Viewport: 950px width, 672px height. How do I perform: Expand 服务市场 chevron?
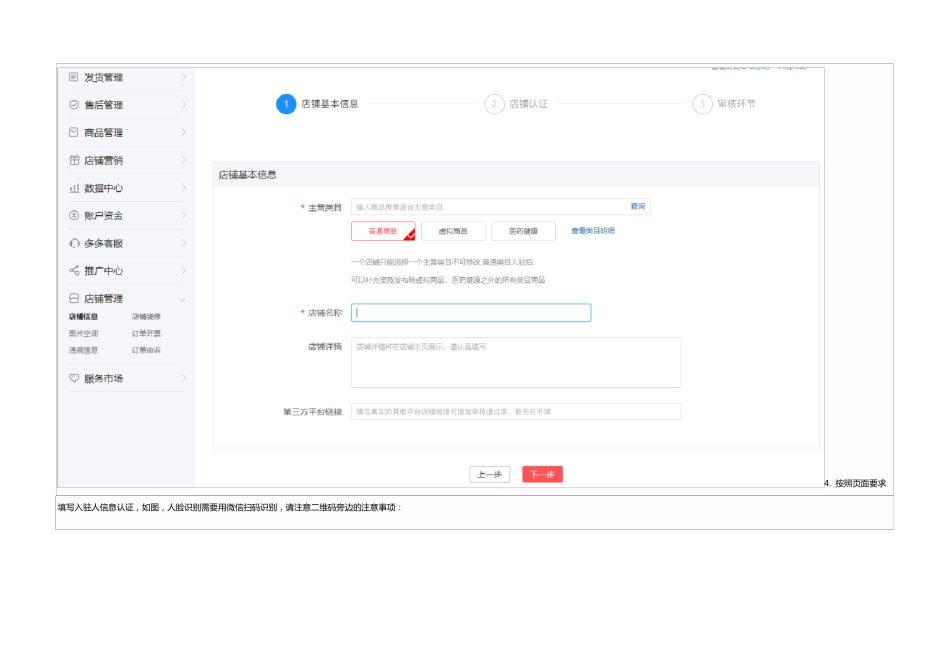[x=184, y=378]
